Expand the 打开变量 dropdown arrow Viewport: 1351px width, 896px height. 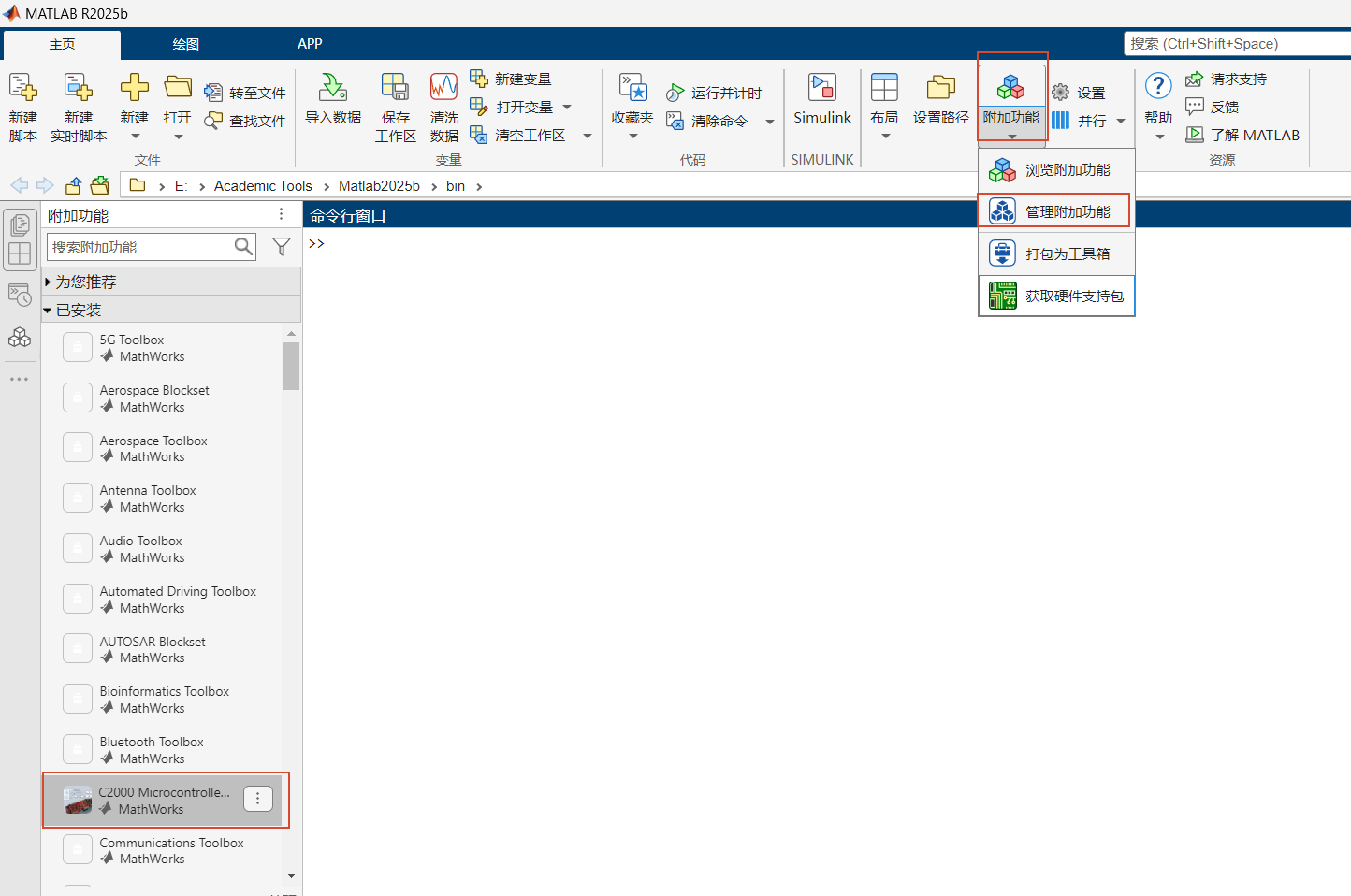click(x=567, y=107)
